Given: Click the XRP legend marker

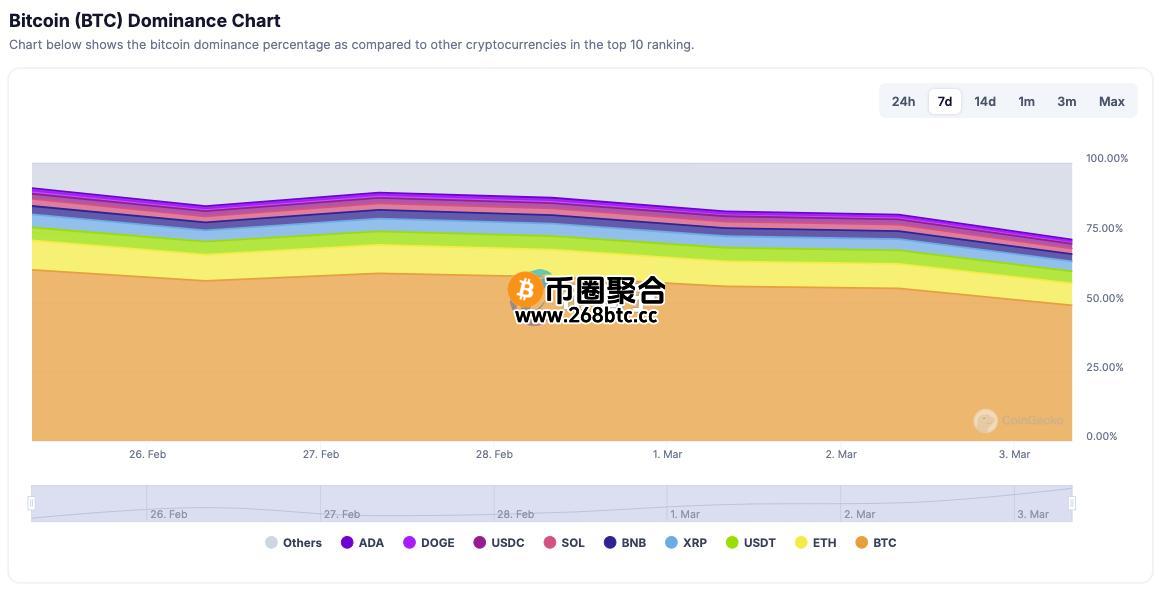Looking at the screenshot, I should 671,543.
